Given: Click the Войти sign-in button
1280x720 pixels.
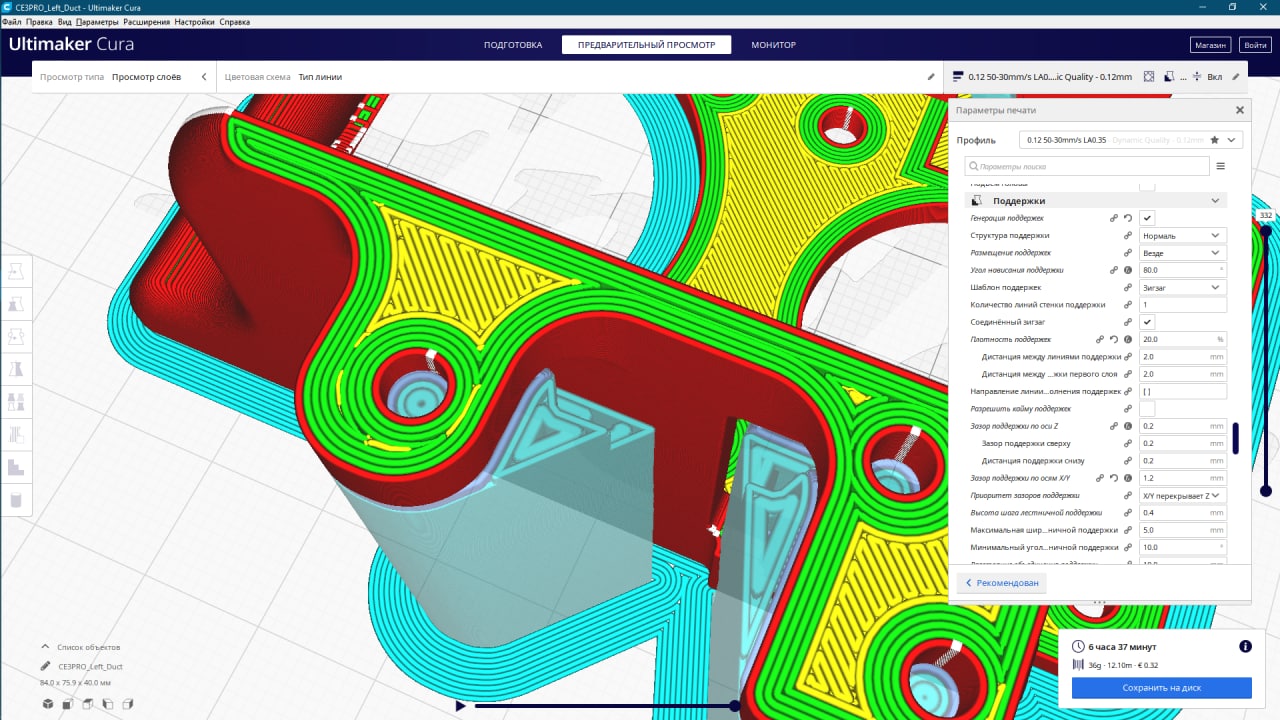Looking at the screenshot, I should (x=1254, y=45).
